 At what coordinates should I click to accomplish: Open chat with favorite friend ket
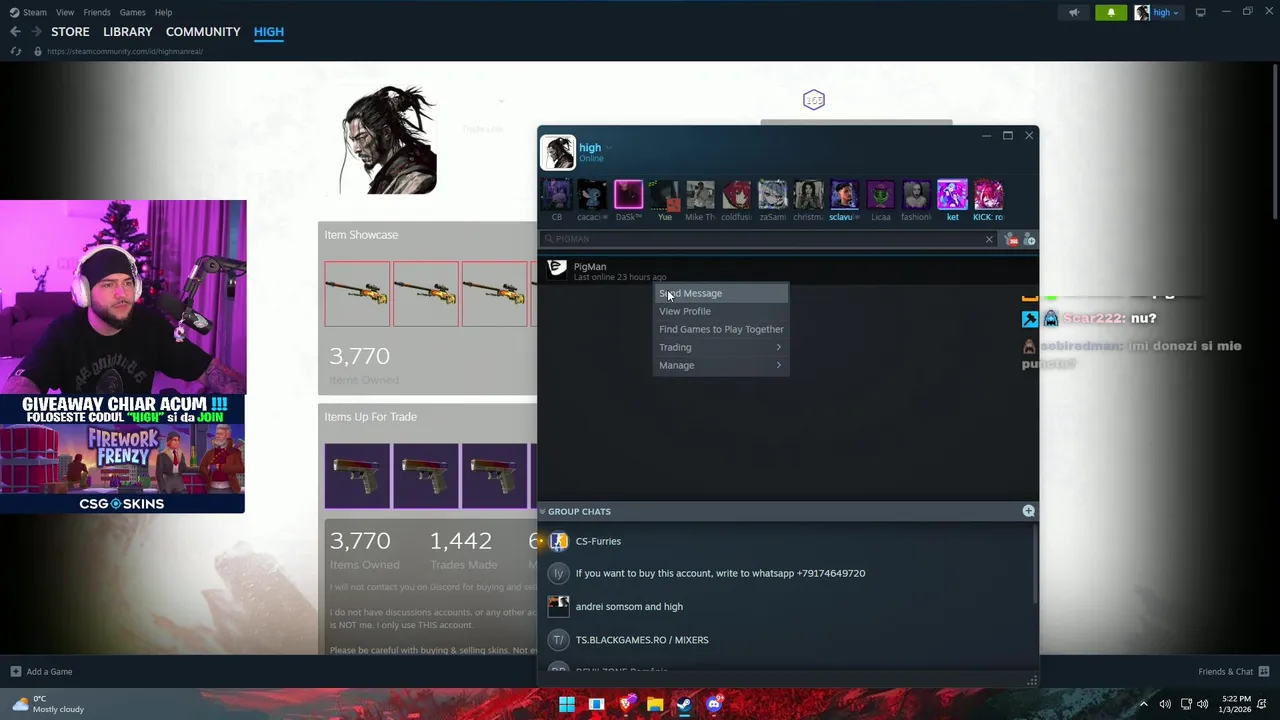coord(952,200)
